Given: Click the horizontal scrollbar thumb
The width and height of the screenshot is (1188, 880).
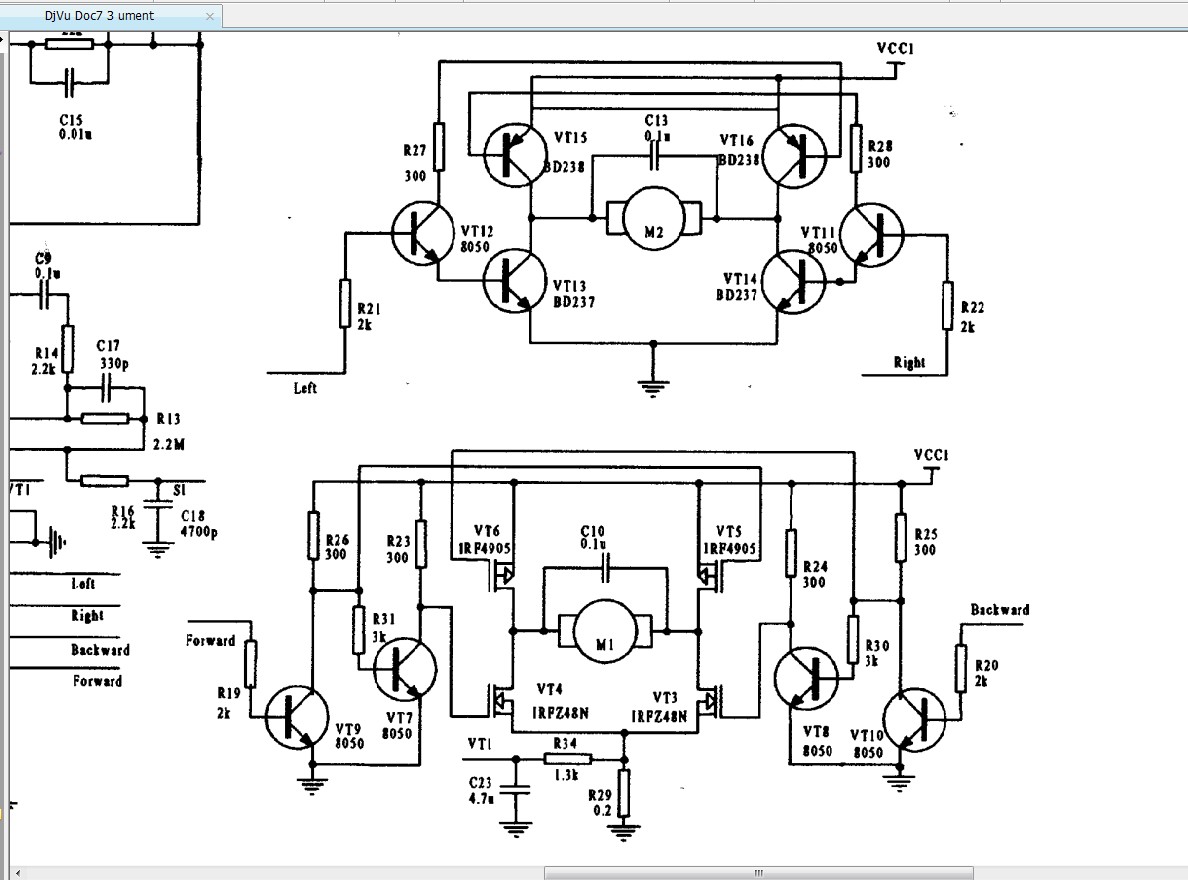Looking at the screenshot, I should click(x=760, y=873).
